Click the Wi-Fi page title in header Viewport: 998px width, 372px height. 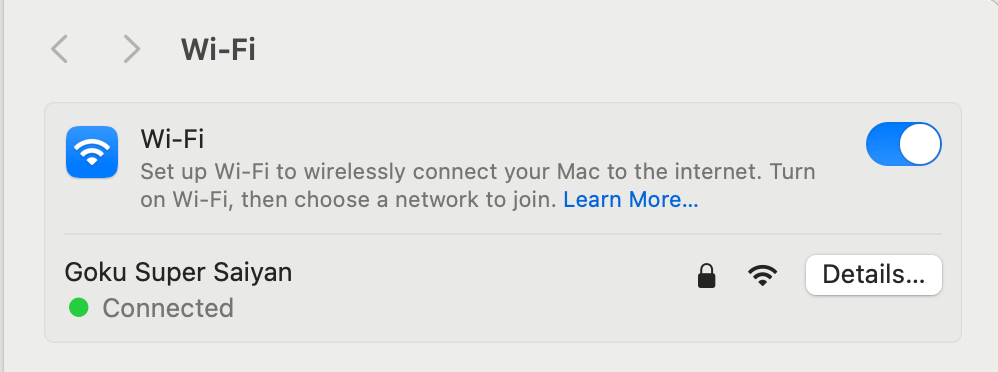pos(218,49)
